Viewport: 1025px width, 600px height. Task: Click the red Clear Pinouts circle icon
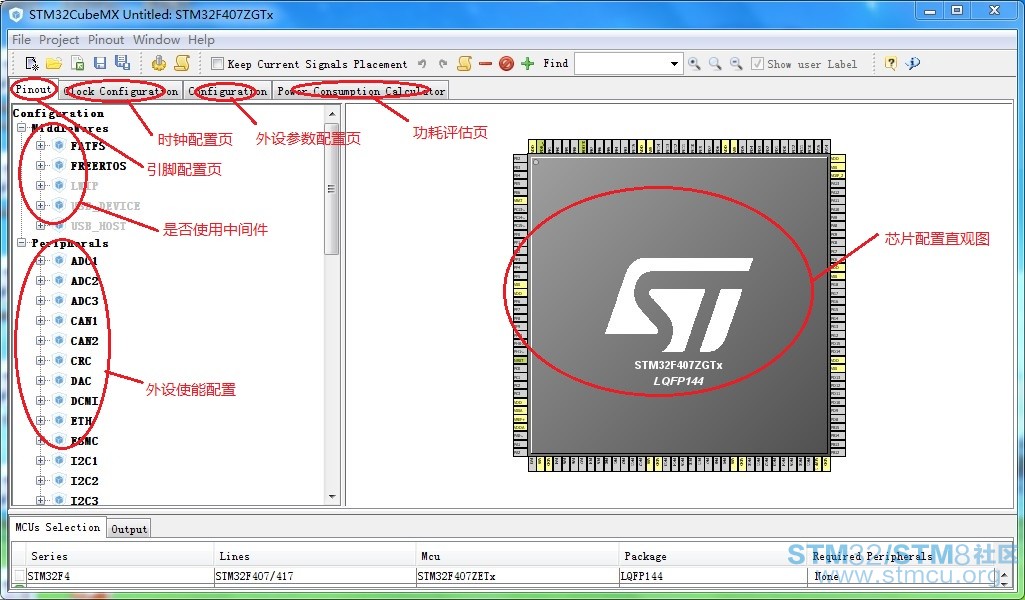pyautogui.click(x=506, y=63)
